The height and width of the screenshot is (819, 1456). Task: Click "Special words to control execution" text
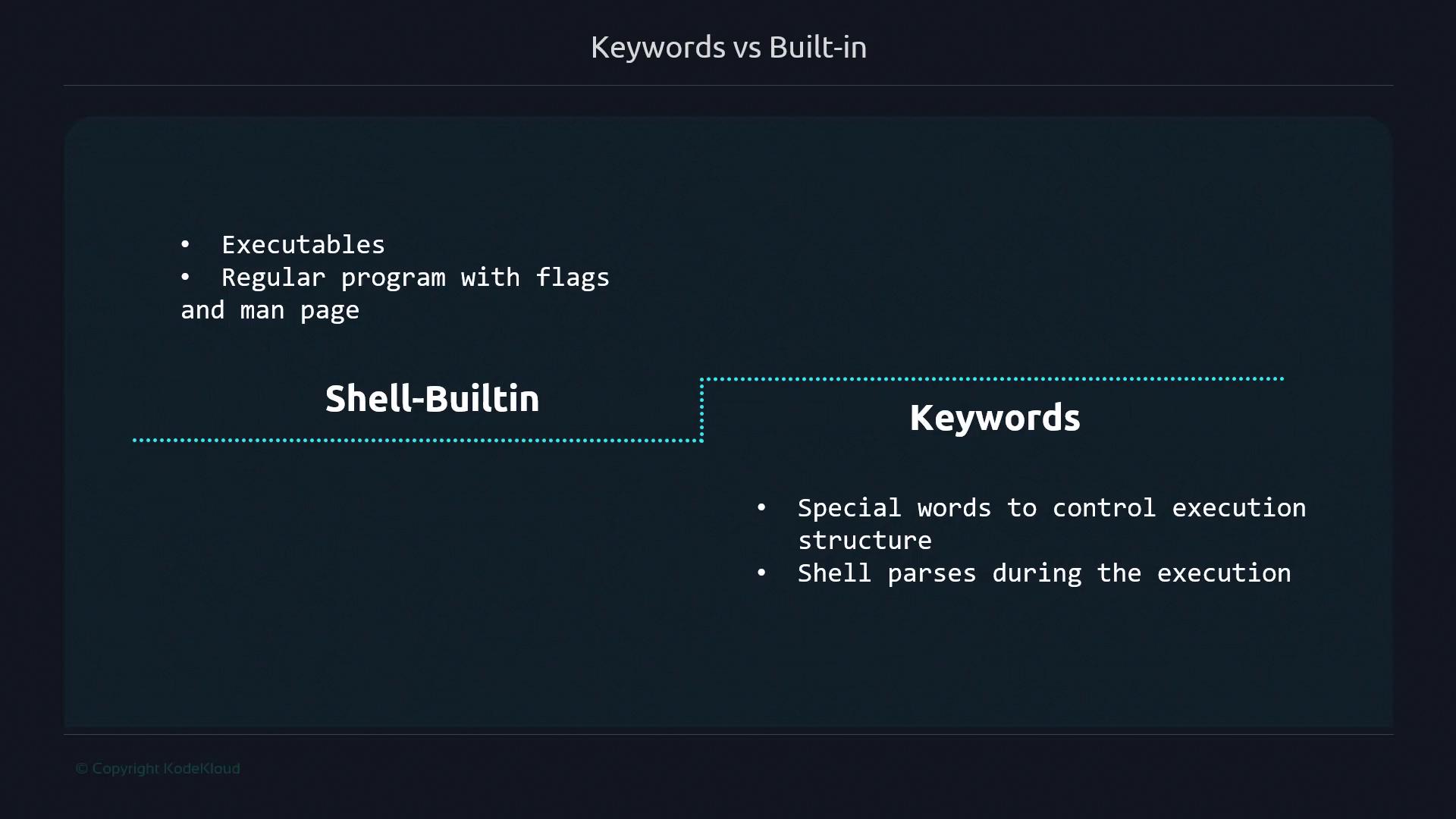1051,508
